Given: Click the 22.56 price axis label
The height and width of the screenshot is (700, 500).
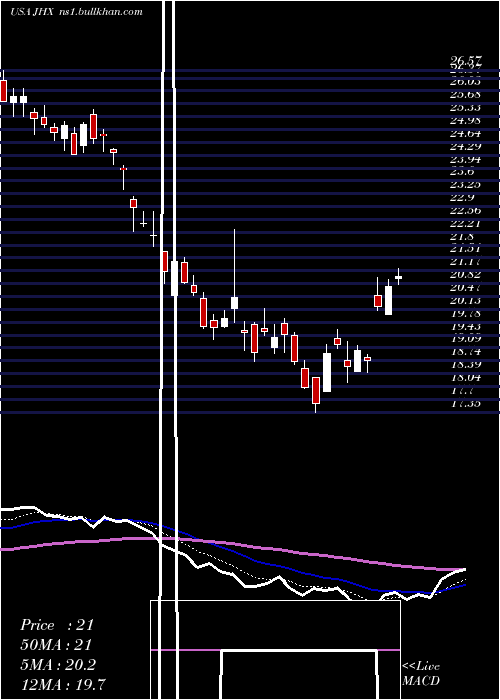Looking at the screenshot, I should point(467,210).
